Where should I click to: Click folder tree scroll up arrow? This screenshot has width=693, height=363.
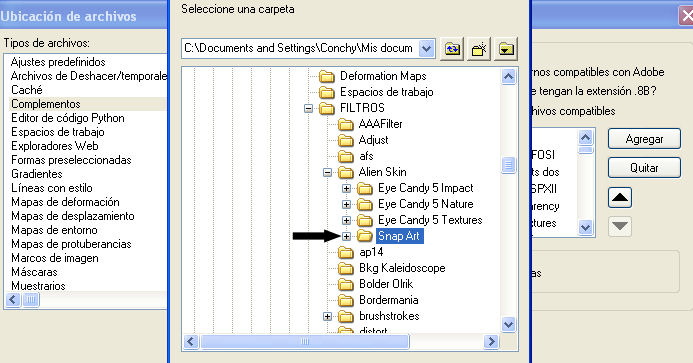pos(508,77)
